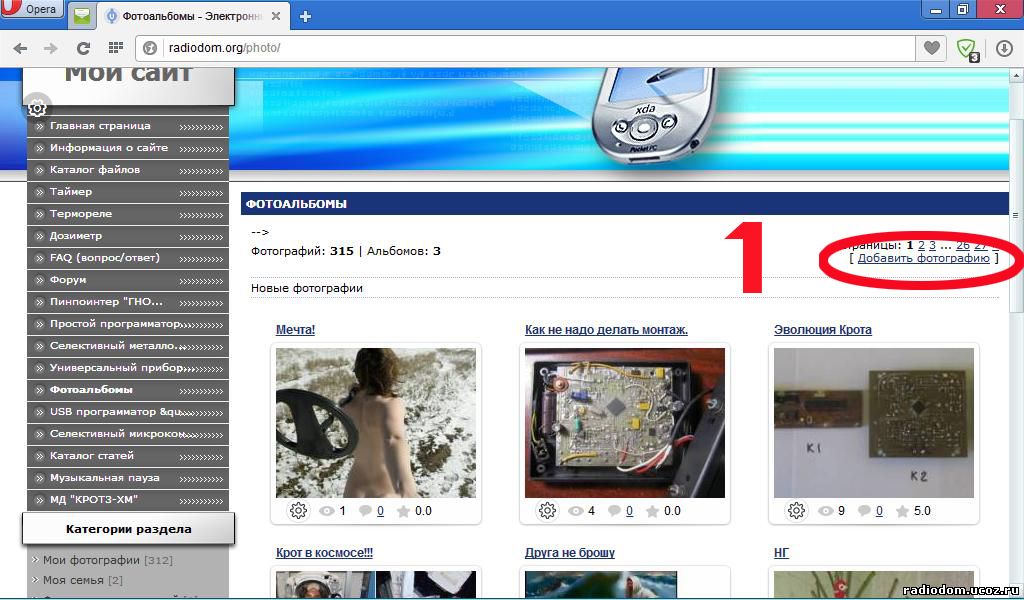Click the address bar showing radiodom.org/photo/

point(525,48)
